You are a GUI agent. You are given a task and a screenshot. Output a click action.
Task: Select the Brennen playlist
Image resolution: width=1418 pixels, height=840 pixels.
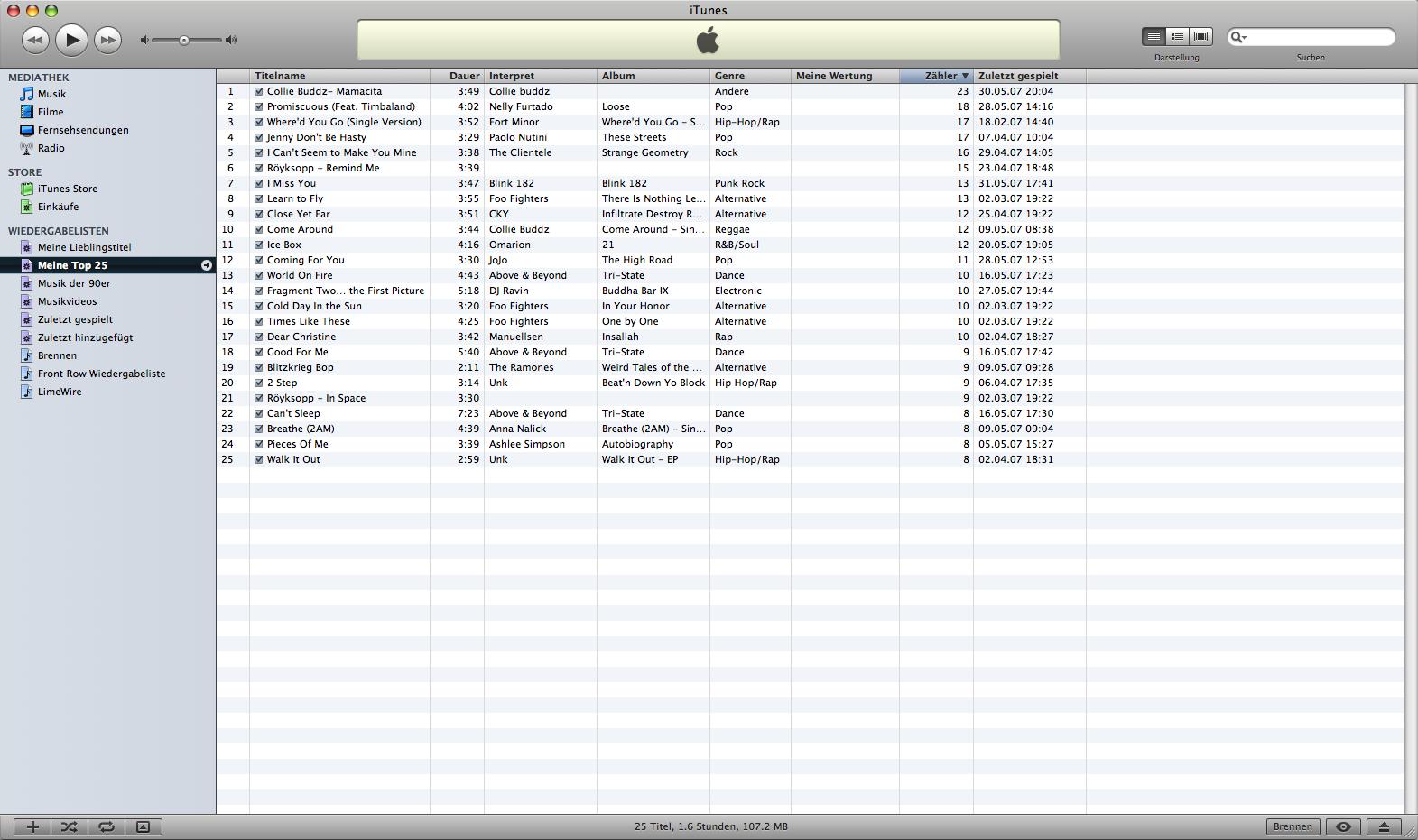pos(57,355)
